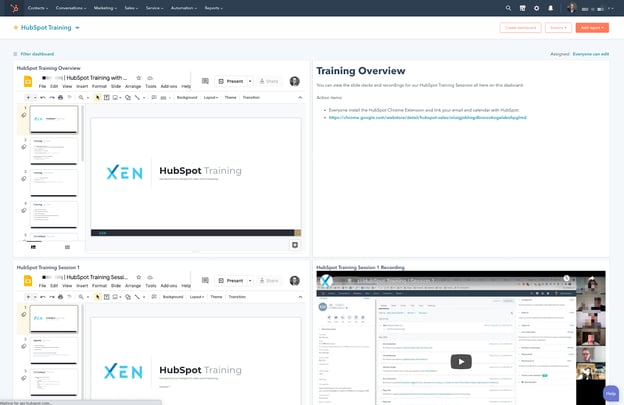624x405 pixels.
Task: Click zoom magnifier in Overview toolbar
Action: coord(81,97)
